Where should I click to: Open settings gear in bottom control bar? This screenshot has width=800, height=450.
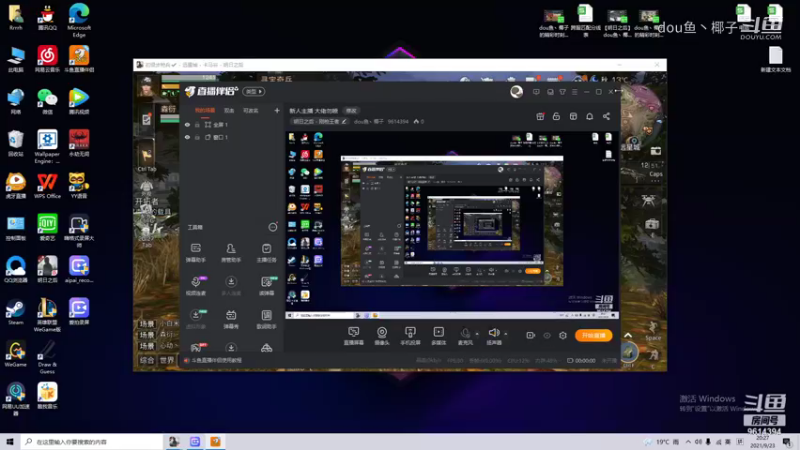click(563, 335)
